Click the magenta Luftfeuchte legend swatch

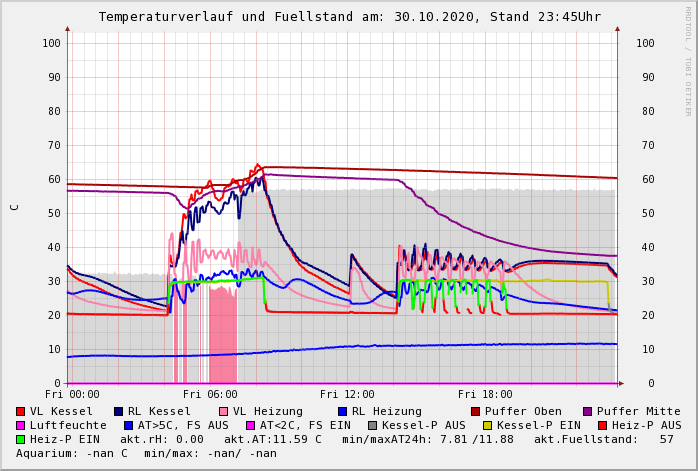click(21, 425)
